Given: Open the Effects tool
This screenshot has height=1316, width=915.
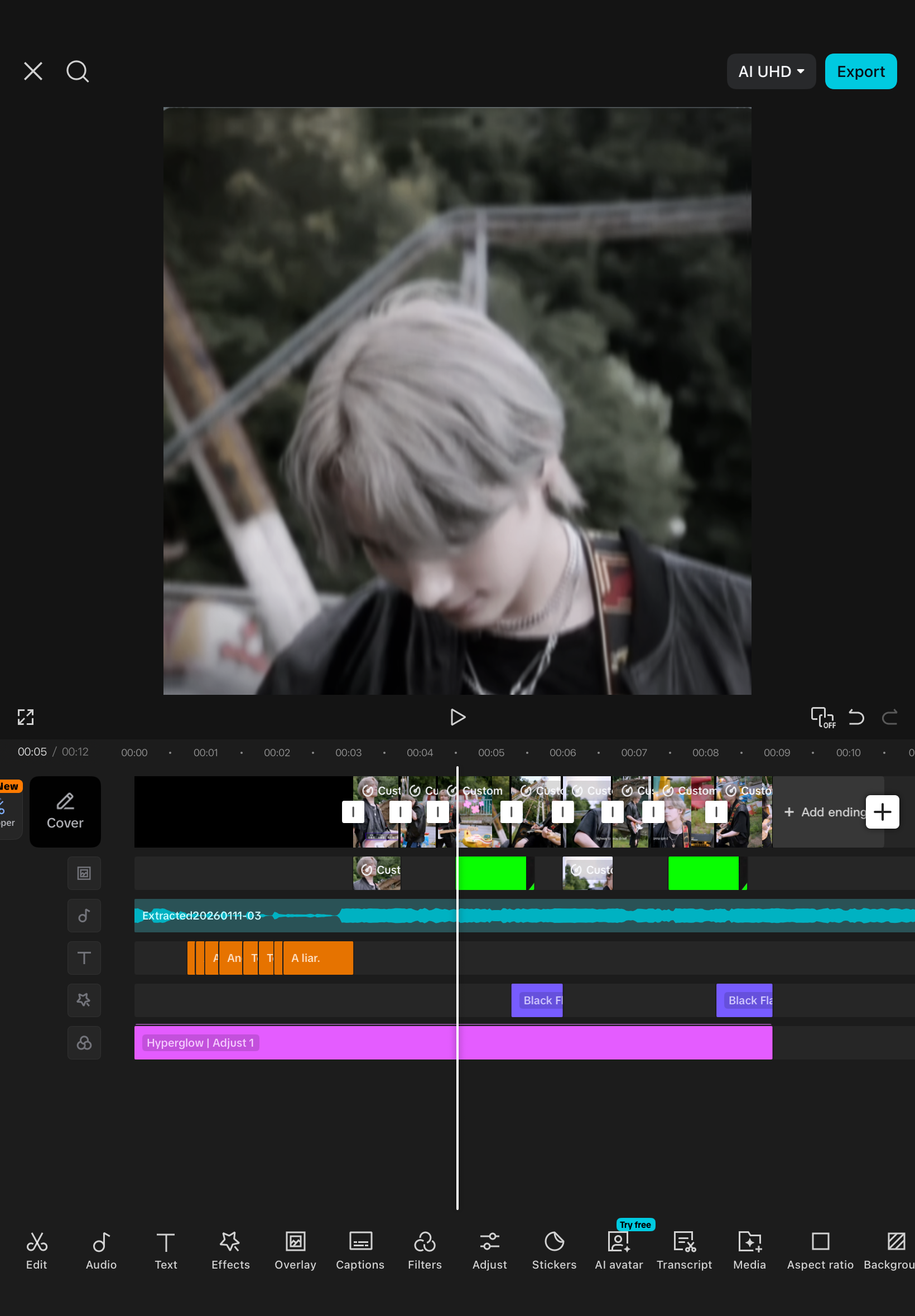Looking at the screenshot, I should click(230, 1251).
